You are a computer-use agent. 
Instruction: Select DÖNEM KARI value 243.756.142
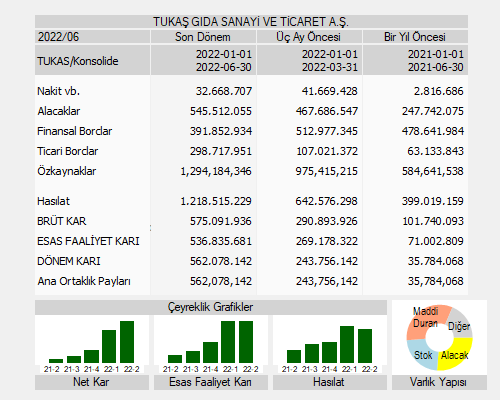coord(327,261)
